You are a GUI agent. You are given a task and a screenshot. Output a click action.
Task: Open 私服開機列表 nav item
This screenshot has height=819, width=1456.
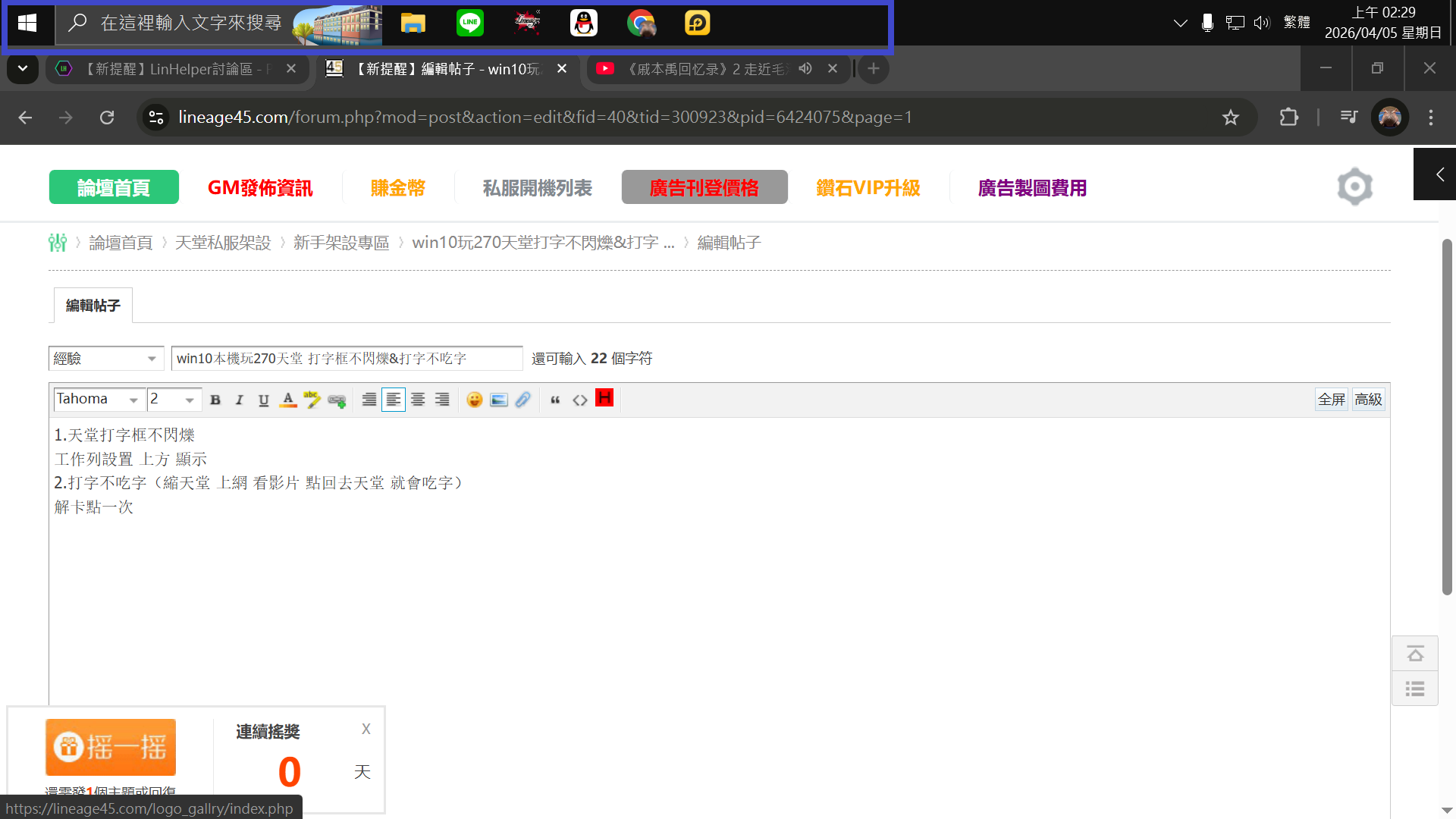tap(538, 187)
